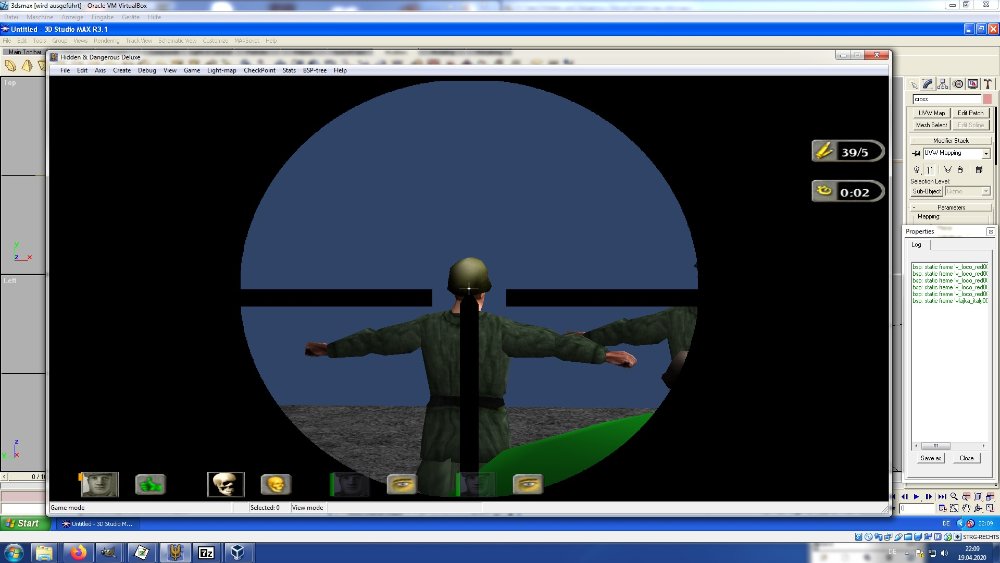Toggle show end result icon

tap(930, 170)
